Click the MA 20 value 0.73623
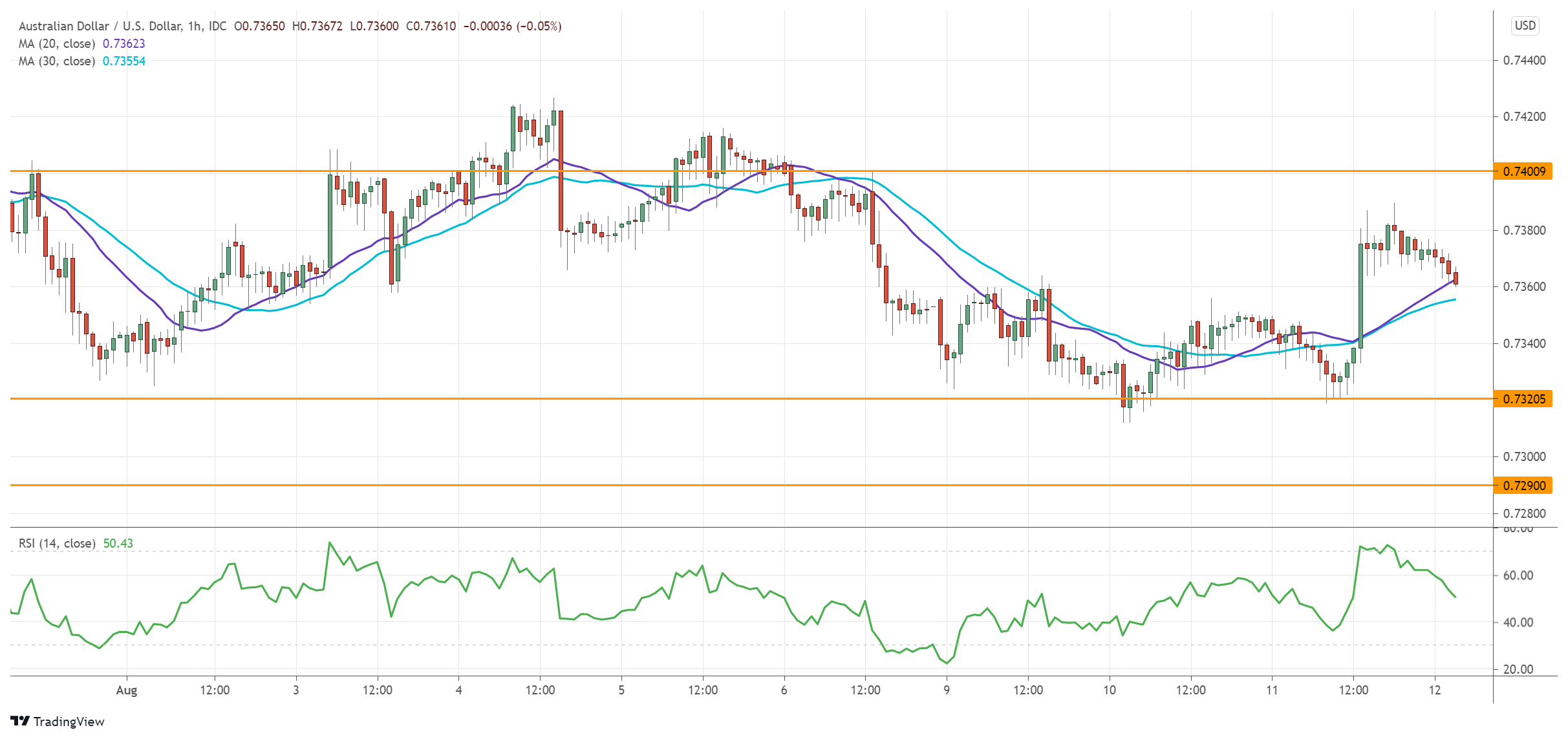1568x739 pixels. pos(124,43)
